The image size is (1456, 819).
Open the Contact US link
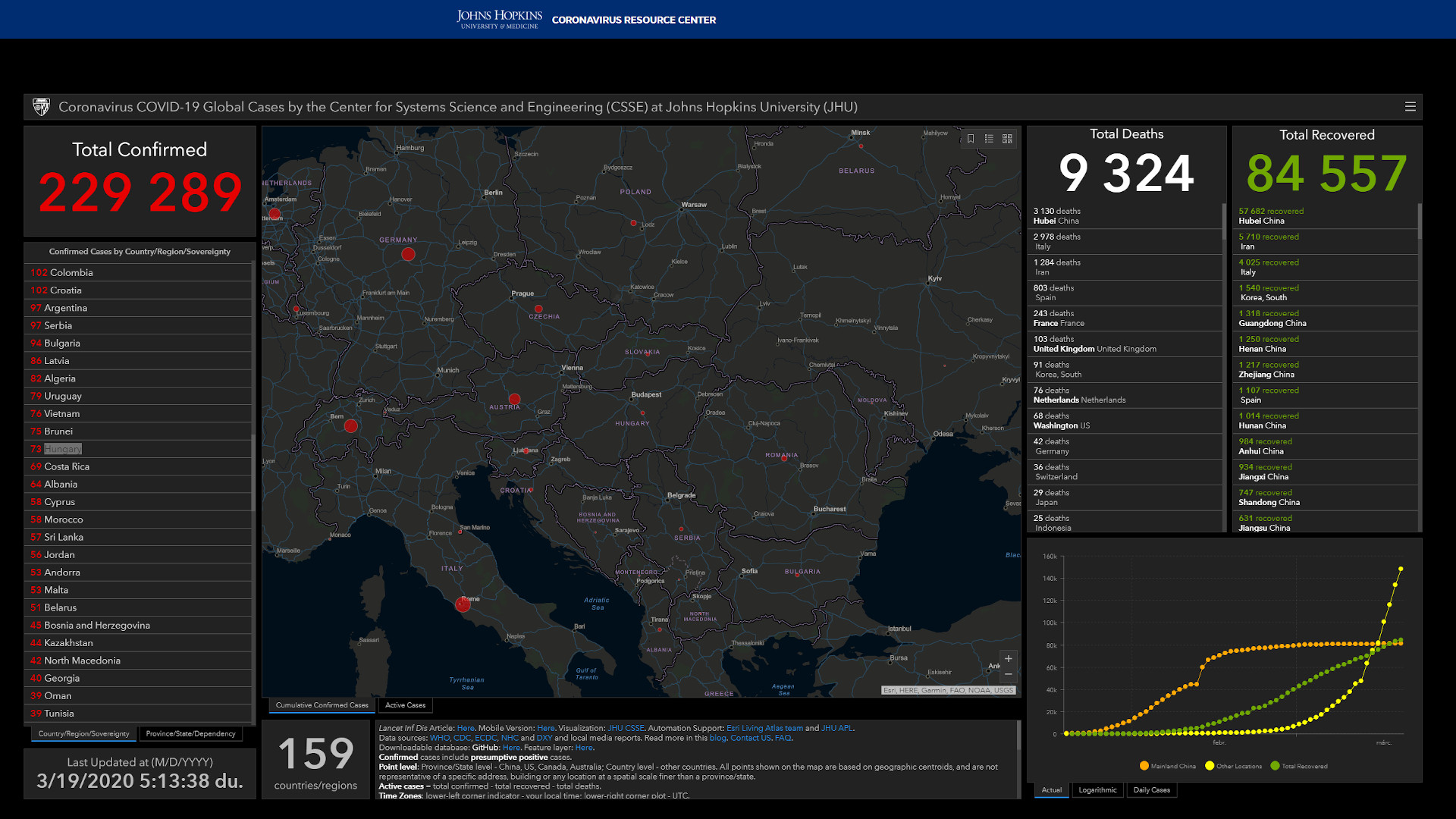pos(750,738)
